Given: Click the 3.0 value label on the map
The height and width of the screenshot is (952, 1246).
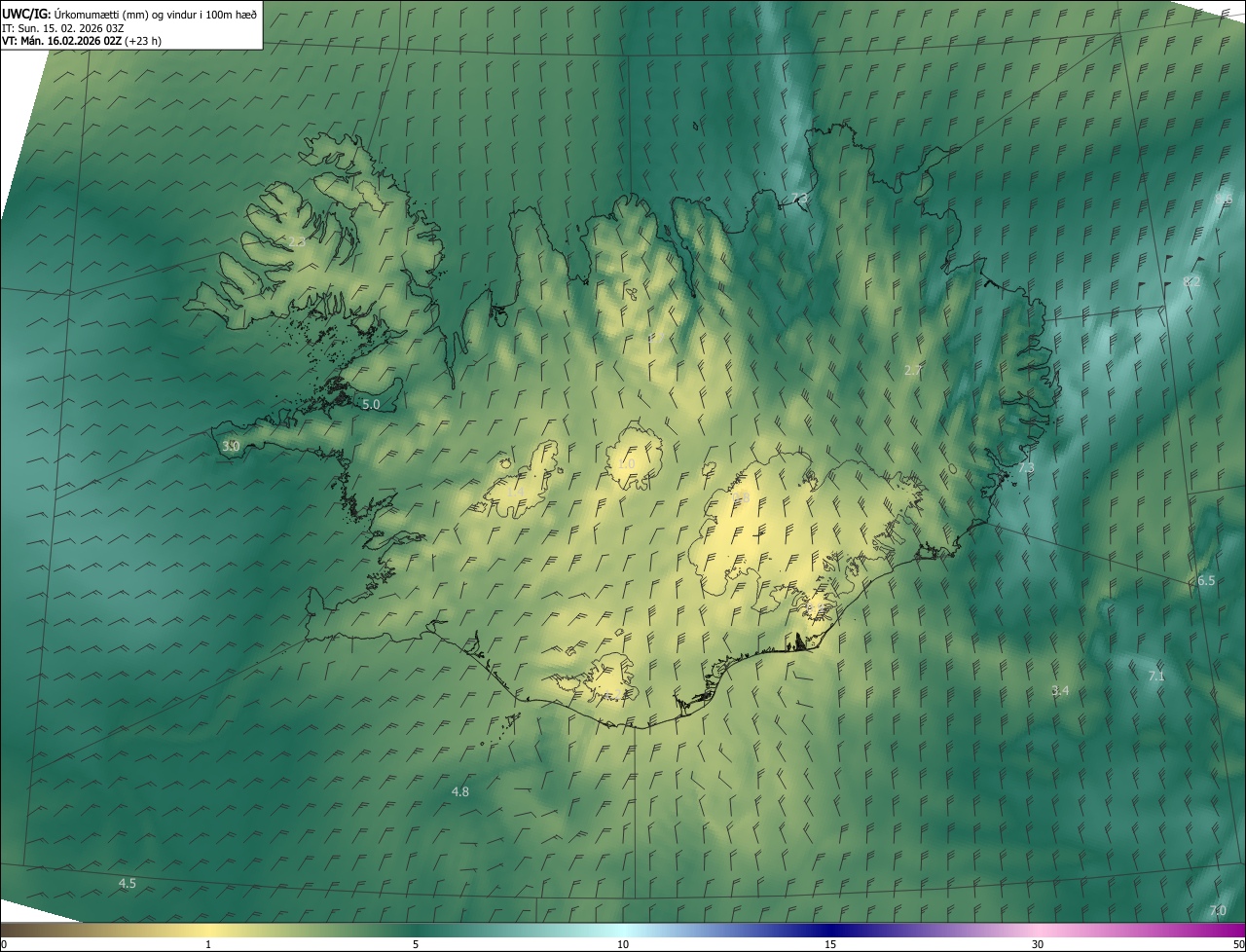Looking at the screenshot, I should coord(231,446).
